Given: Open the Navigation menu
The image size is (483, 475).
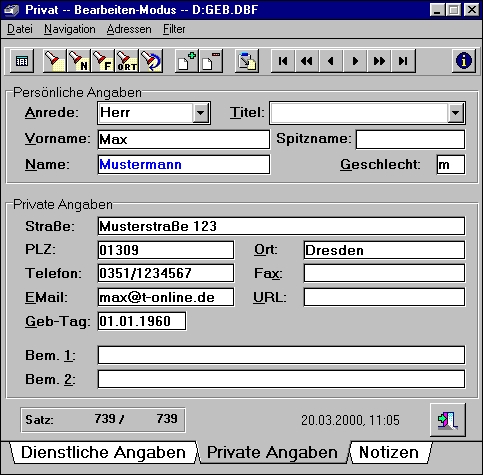Looking at the screenshot, I should (x=70, y=29).
